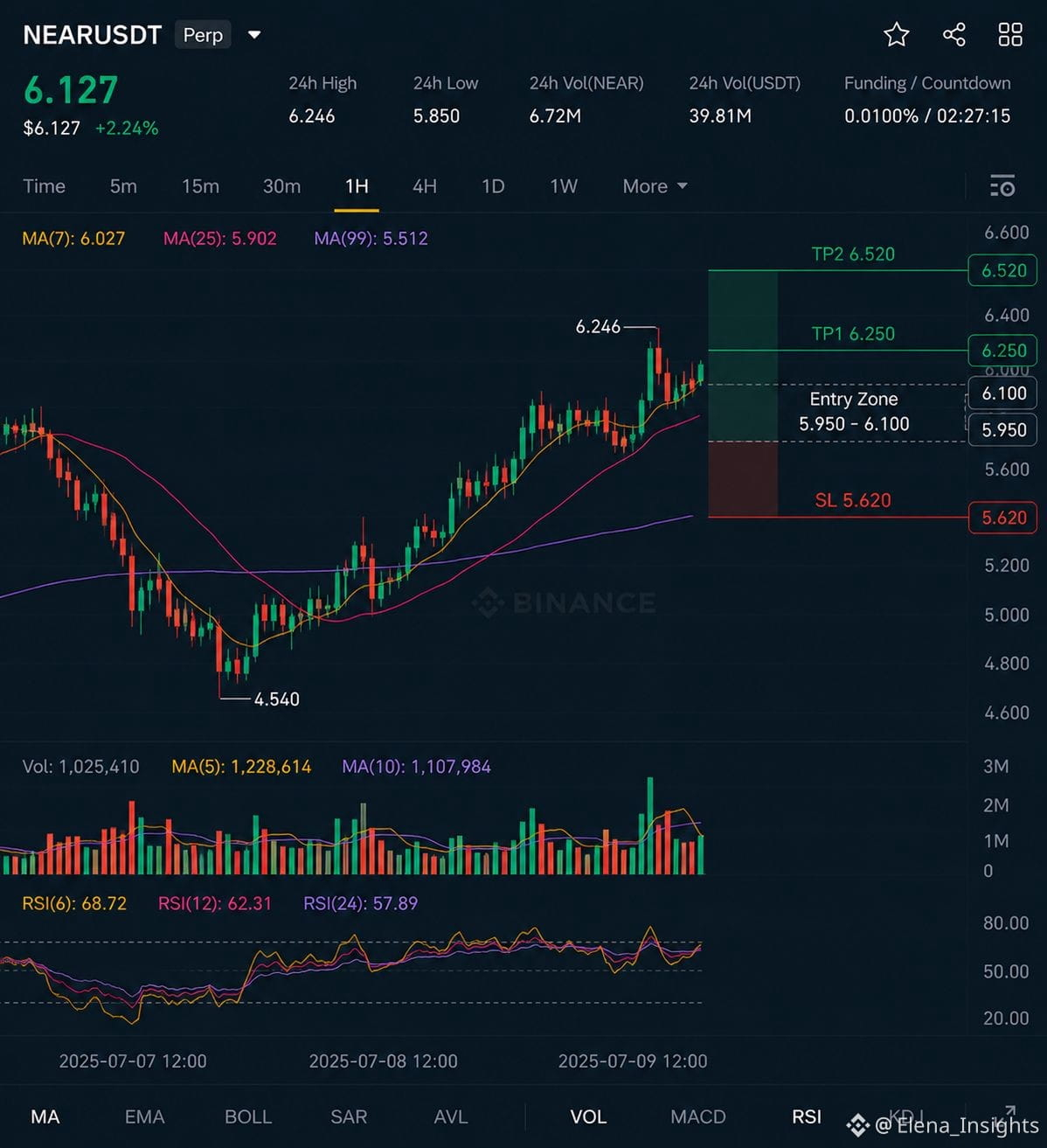Click the MA(99): 5.512 legend label
This screenshot has width=1047, height=1148.
coord(371,238)
